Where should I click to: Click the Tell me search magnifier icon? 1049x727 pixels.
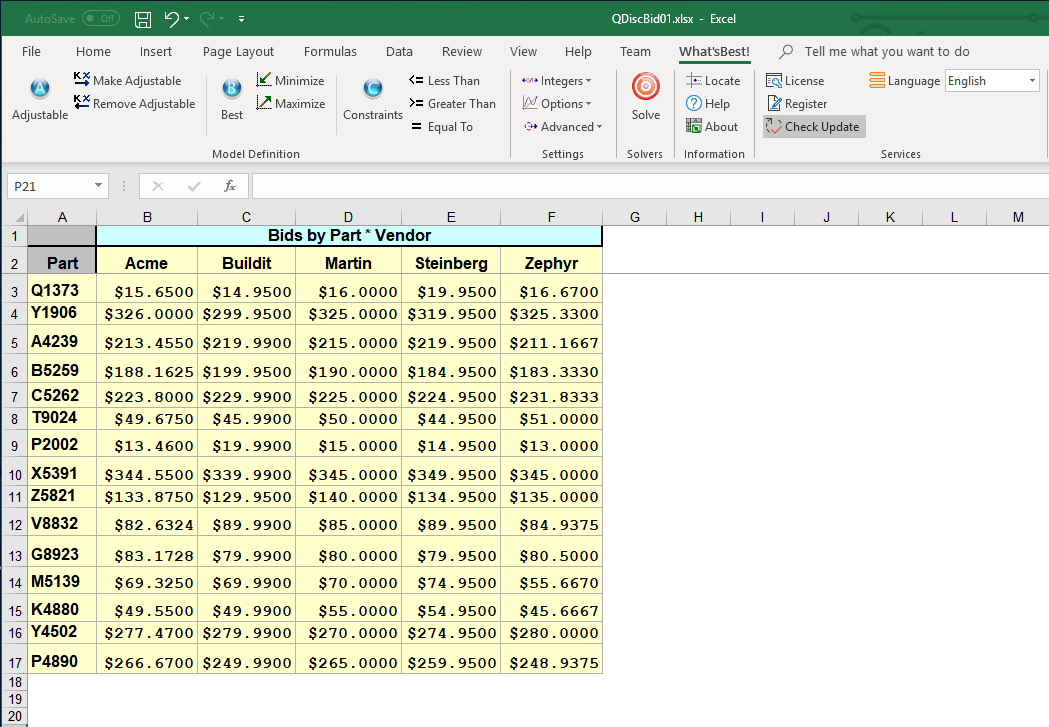pyautogui.click(x=787, y=51)
